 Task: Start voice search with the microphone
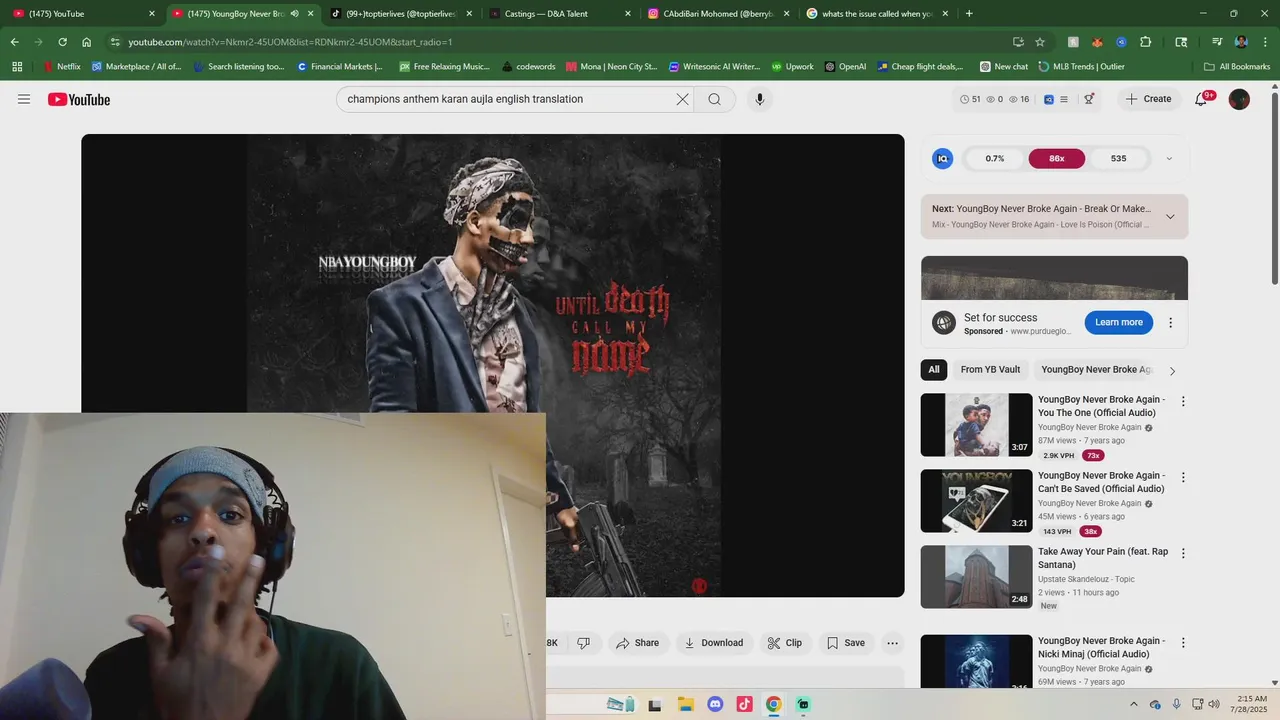[760, 99]
